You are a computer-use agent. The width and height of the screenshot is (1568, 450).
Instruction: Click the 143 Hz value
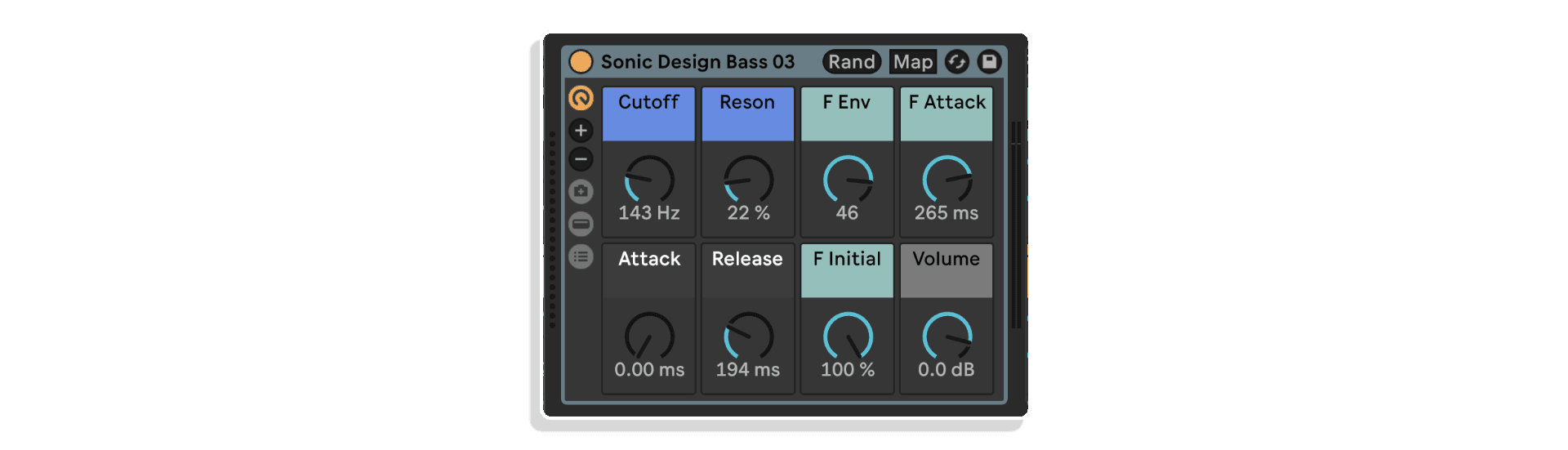point(649,213)
